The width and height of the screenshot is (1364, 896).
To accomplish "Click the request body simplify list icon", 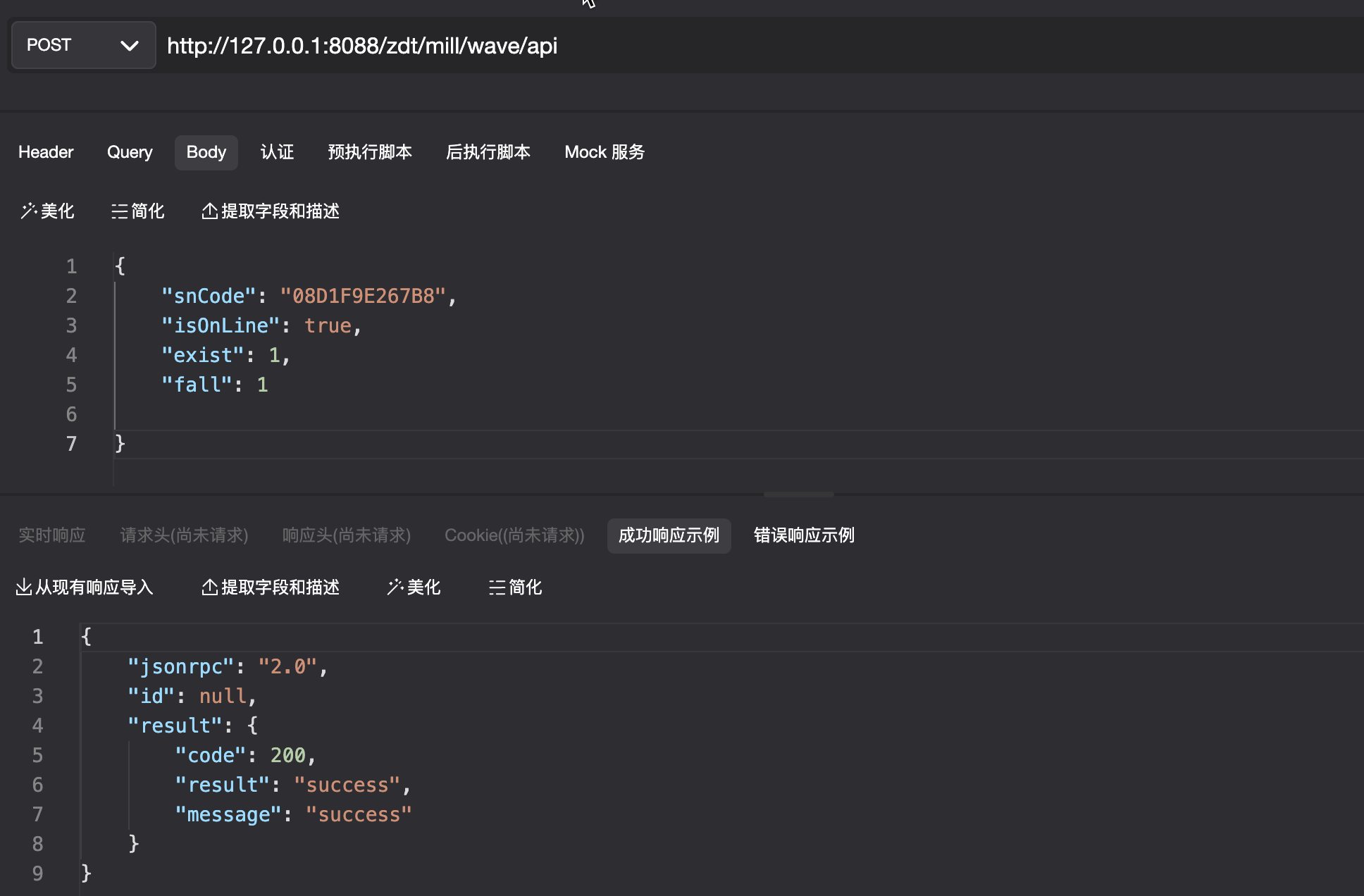I will tap(119, 211).
